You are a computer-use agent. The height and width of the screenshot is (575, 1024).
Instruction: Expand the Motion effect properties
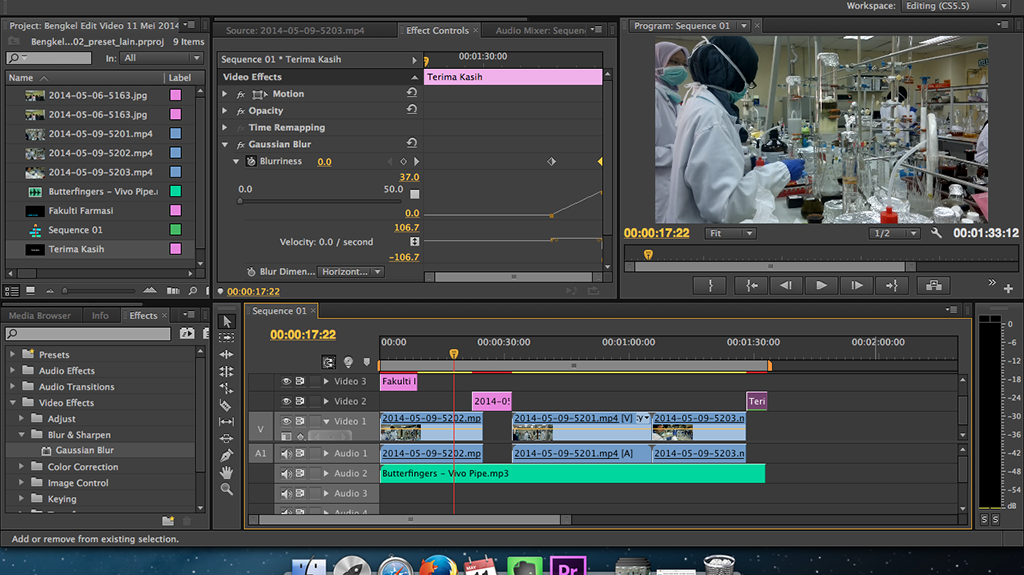225,94
